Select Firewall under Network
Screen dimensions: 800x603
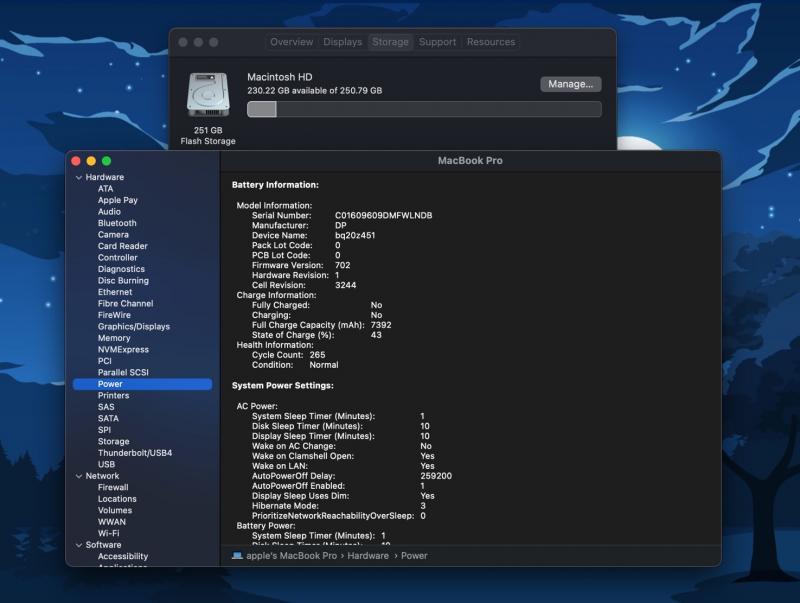tap(113, 487)
